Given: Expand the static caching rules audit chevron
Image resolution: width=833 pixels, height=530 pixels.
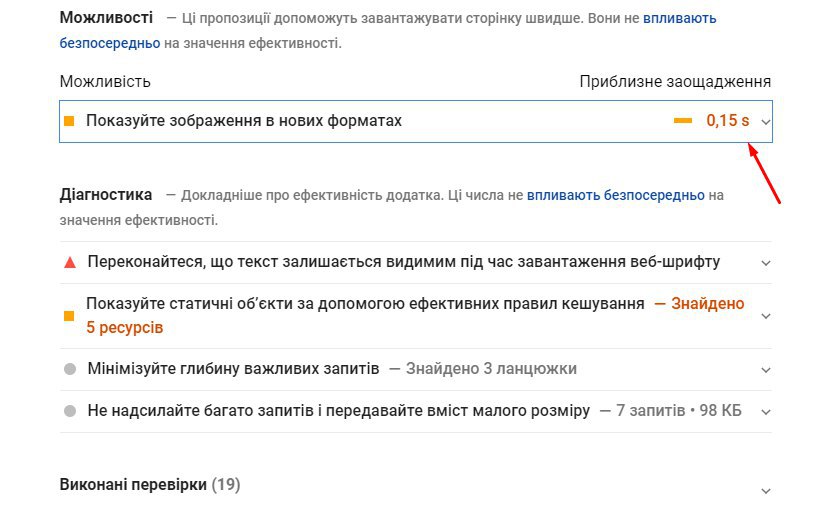Looking at the screenshot, I should [765, 316].
